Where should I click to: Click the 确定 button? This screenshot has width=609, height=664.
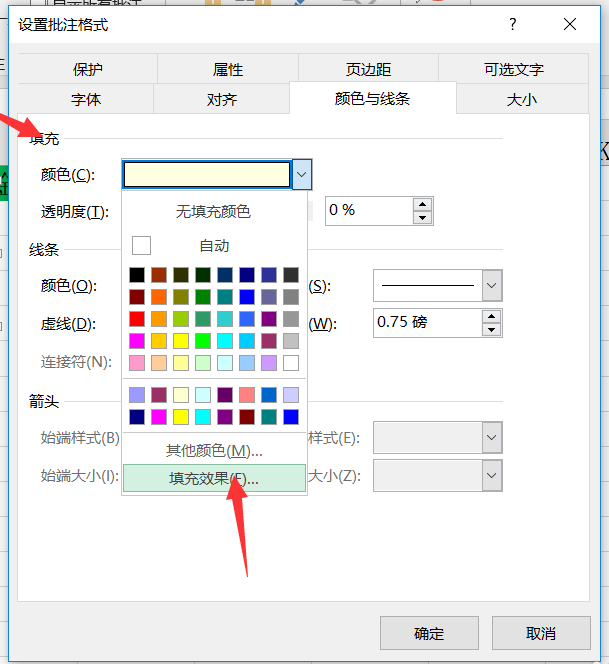[429, 633]
